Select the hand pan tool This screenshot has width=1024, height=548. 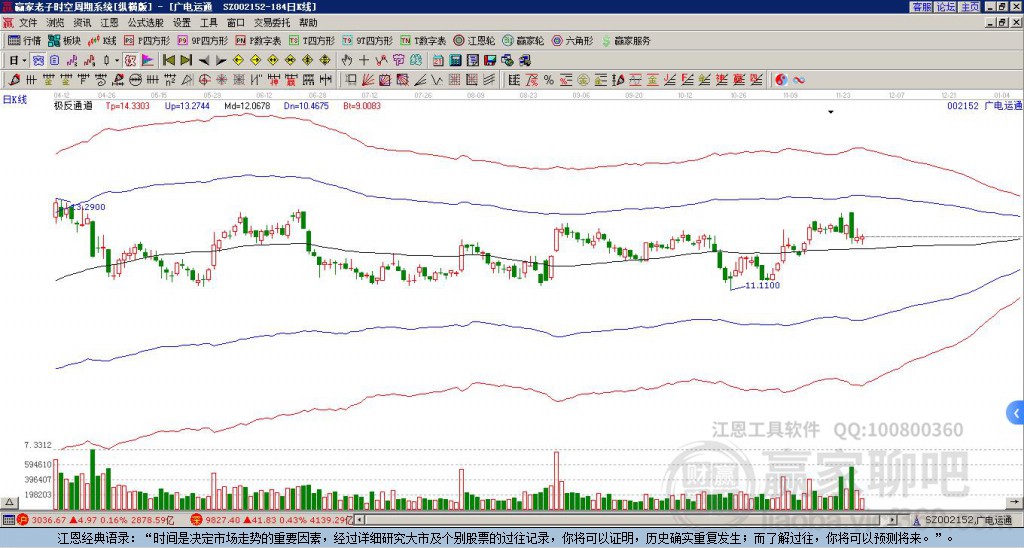click(346, 61)
